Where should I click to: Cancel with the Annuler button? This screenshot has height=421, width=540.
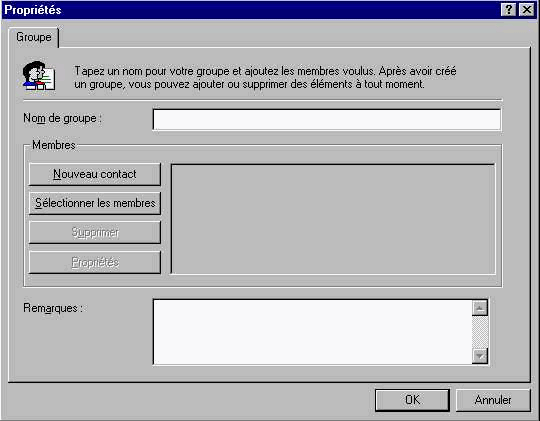[x=493, y=400]
